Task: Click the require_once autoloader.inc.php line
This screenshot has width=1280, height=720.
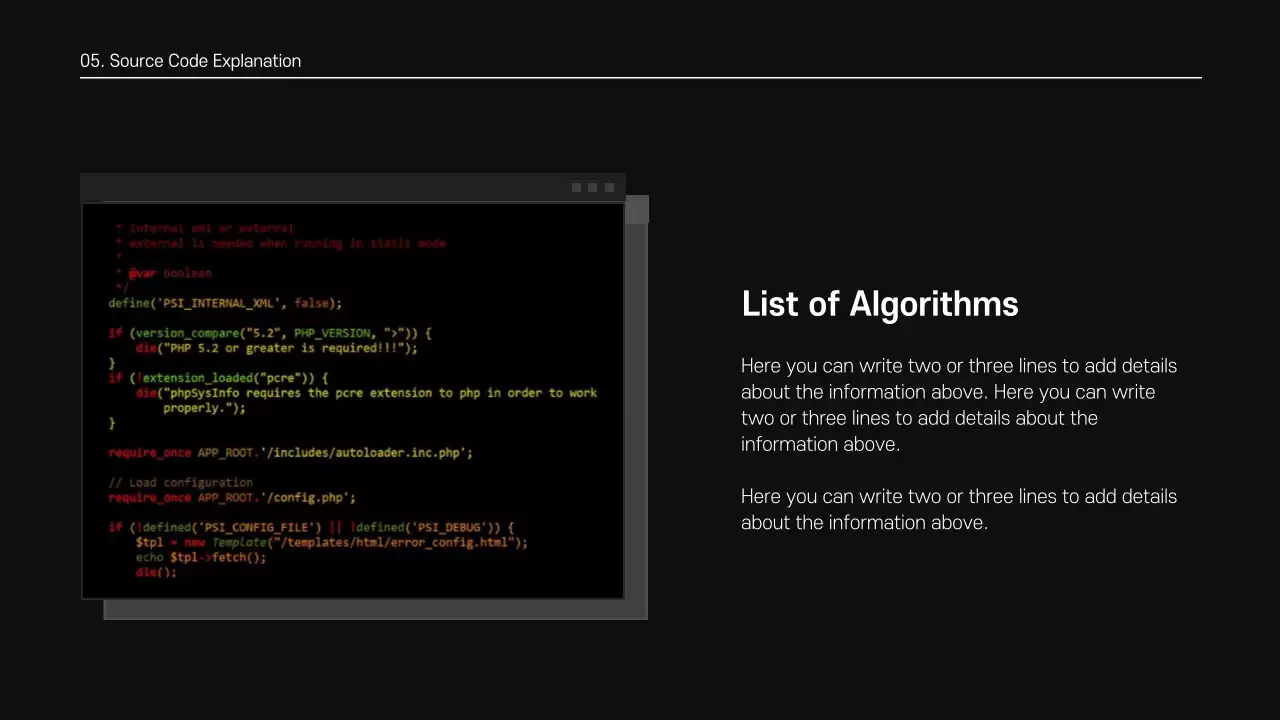Action: click(x=290, y=453)
